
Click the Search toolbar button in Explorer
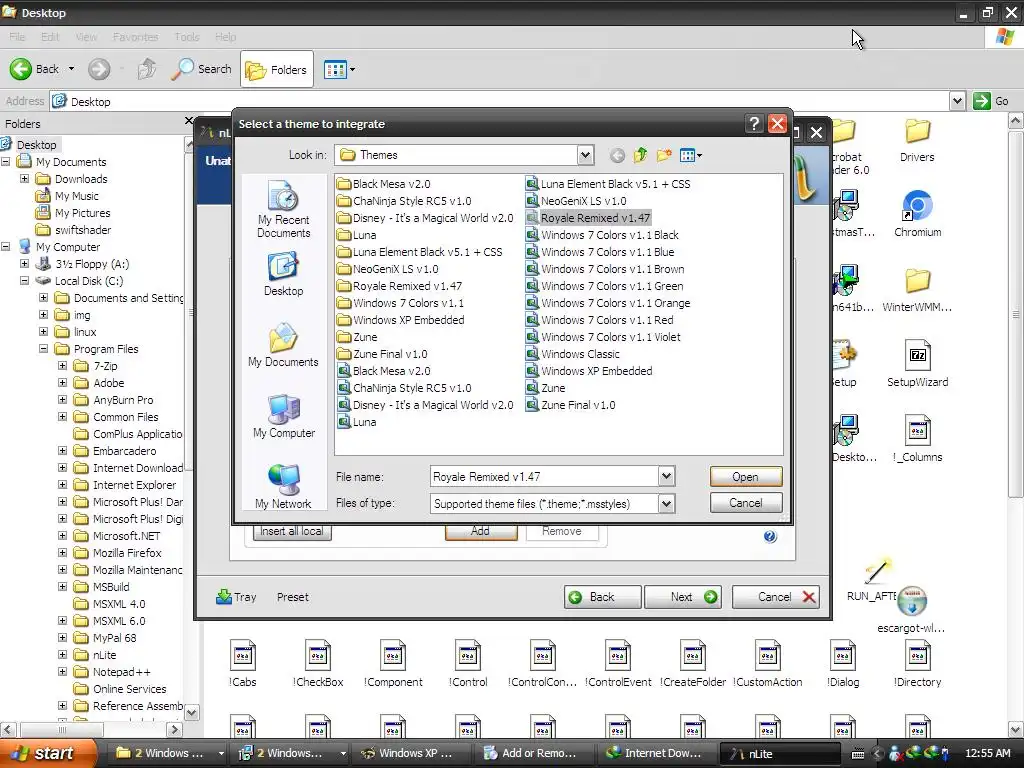pos(202,69)
